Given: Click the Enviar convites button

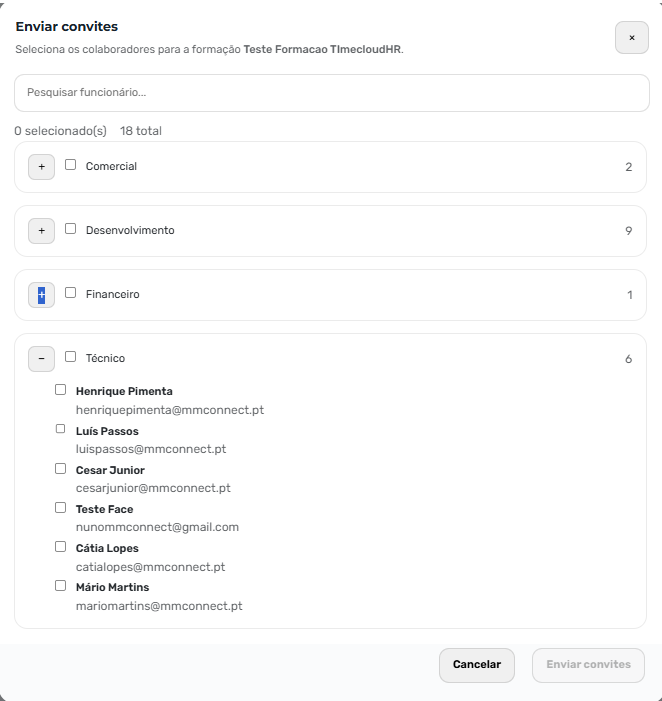Looking at the screenshot, I should pos(588,665).
